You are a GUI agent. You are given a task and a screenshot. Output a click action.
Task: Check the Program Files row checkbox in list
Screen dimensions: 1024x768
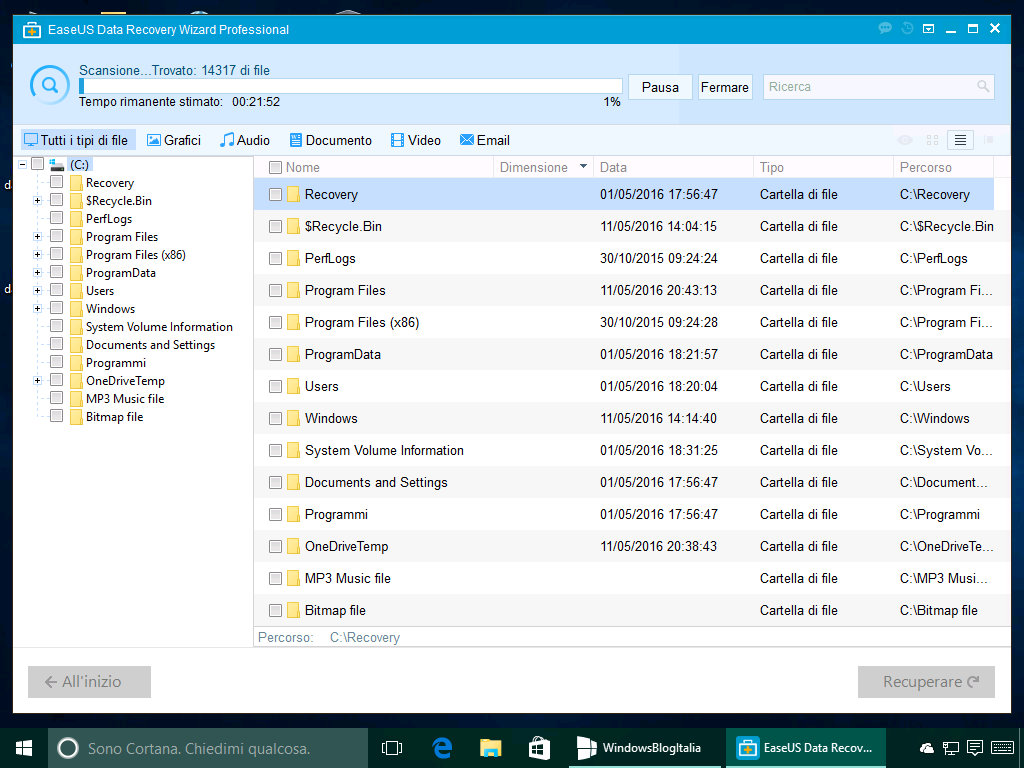pyautogui.click(x=275, y=291)
